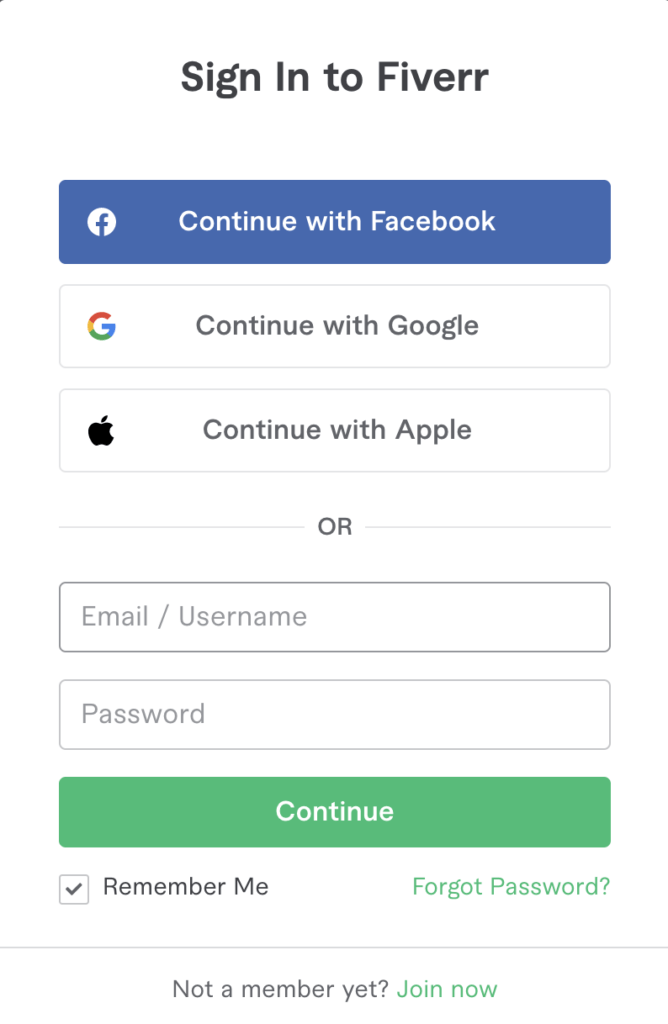The image size is (668, 1024).
Task: Click the checkmark icon beside Remember Me
Action: (74, 889)
